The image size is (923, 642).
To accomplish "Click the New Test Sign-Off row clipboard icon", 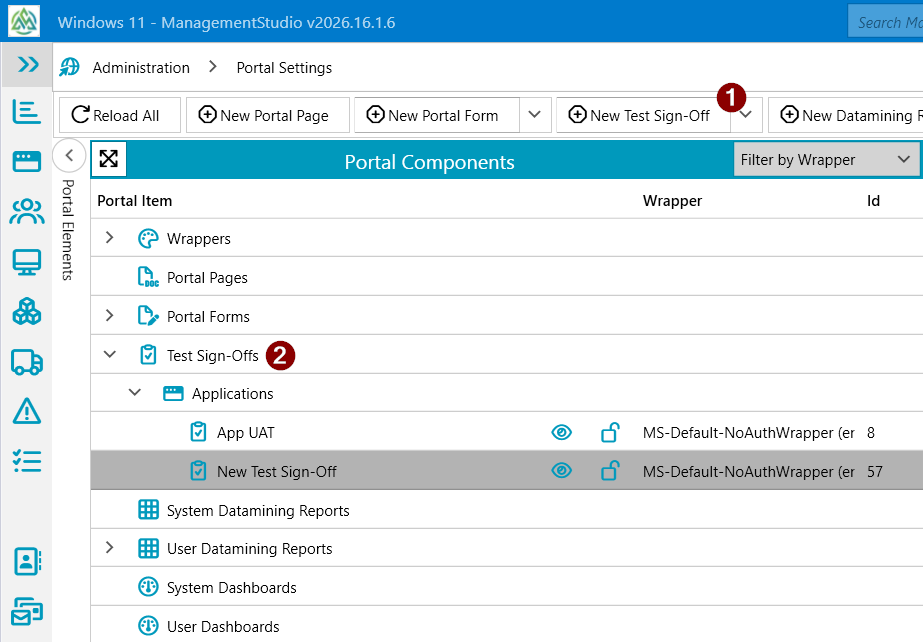I will pos(198,471).
